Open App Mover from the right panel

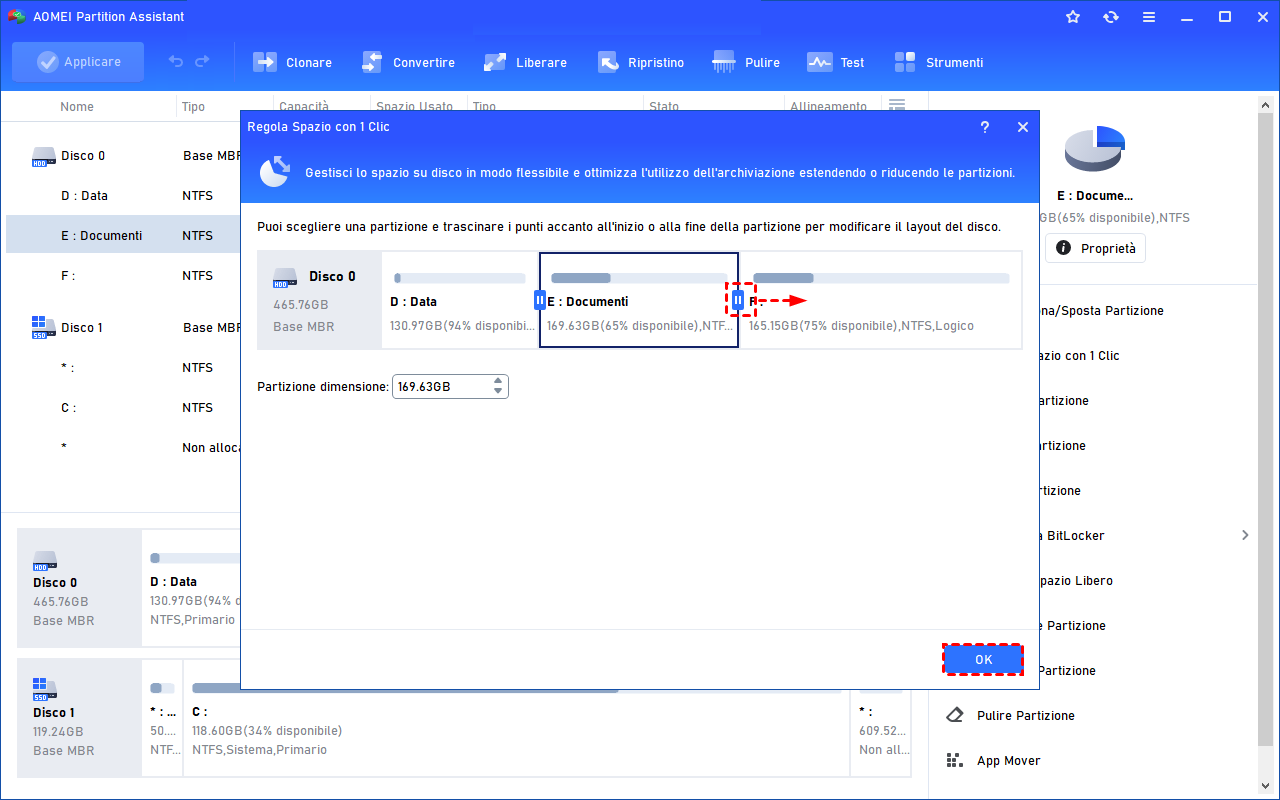click(1009, 761)
